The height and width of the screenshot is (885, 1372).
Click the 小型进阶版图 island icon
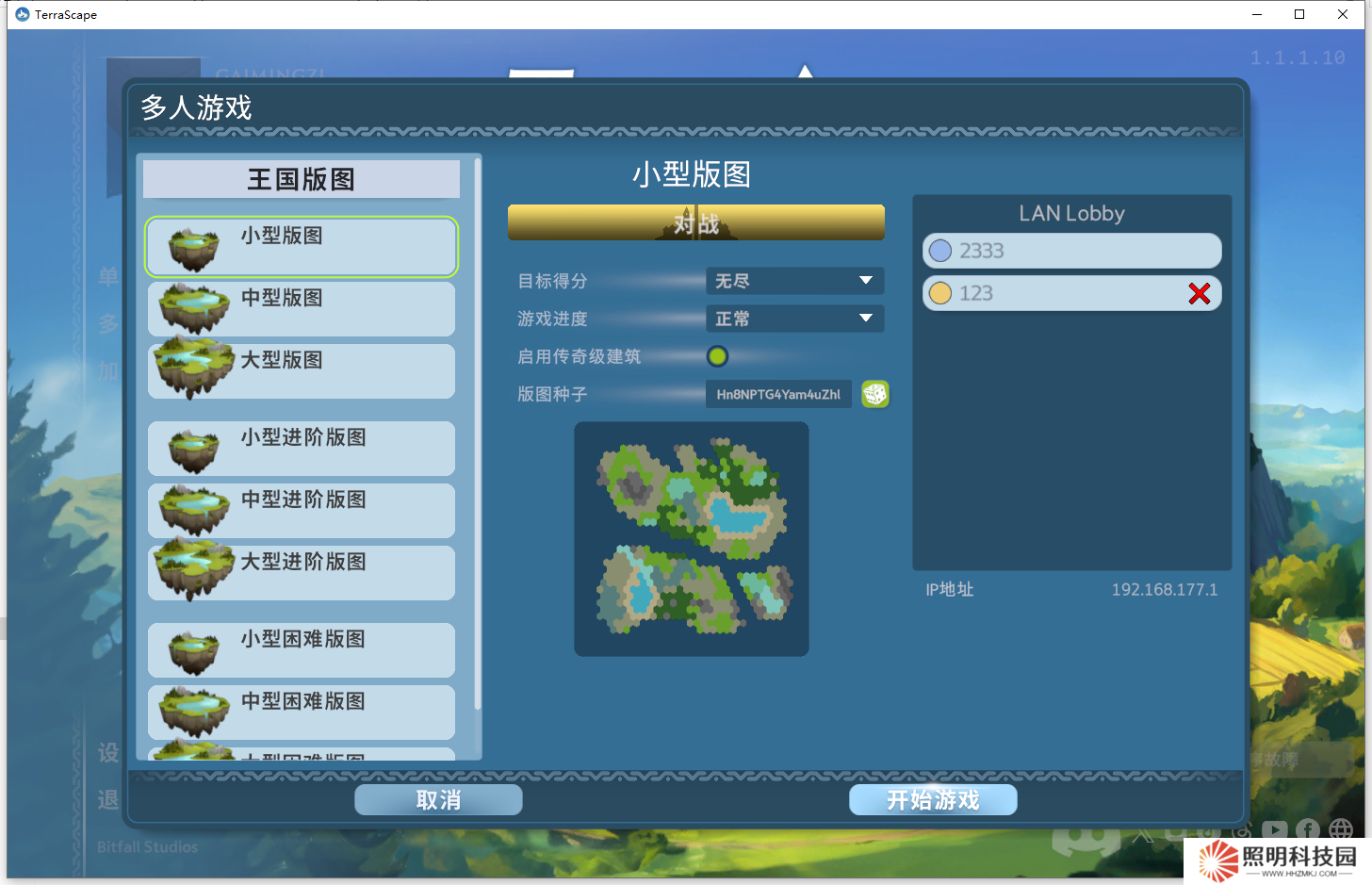(x=193, y=450)
